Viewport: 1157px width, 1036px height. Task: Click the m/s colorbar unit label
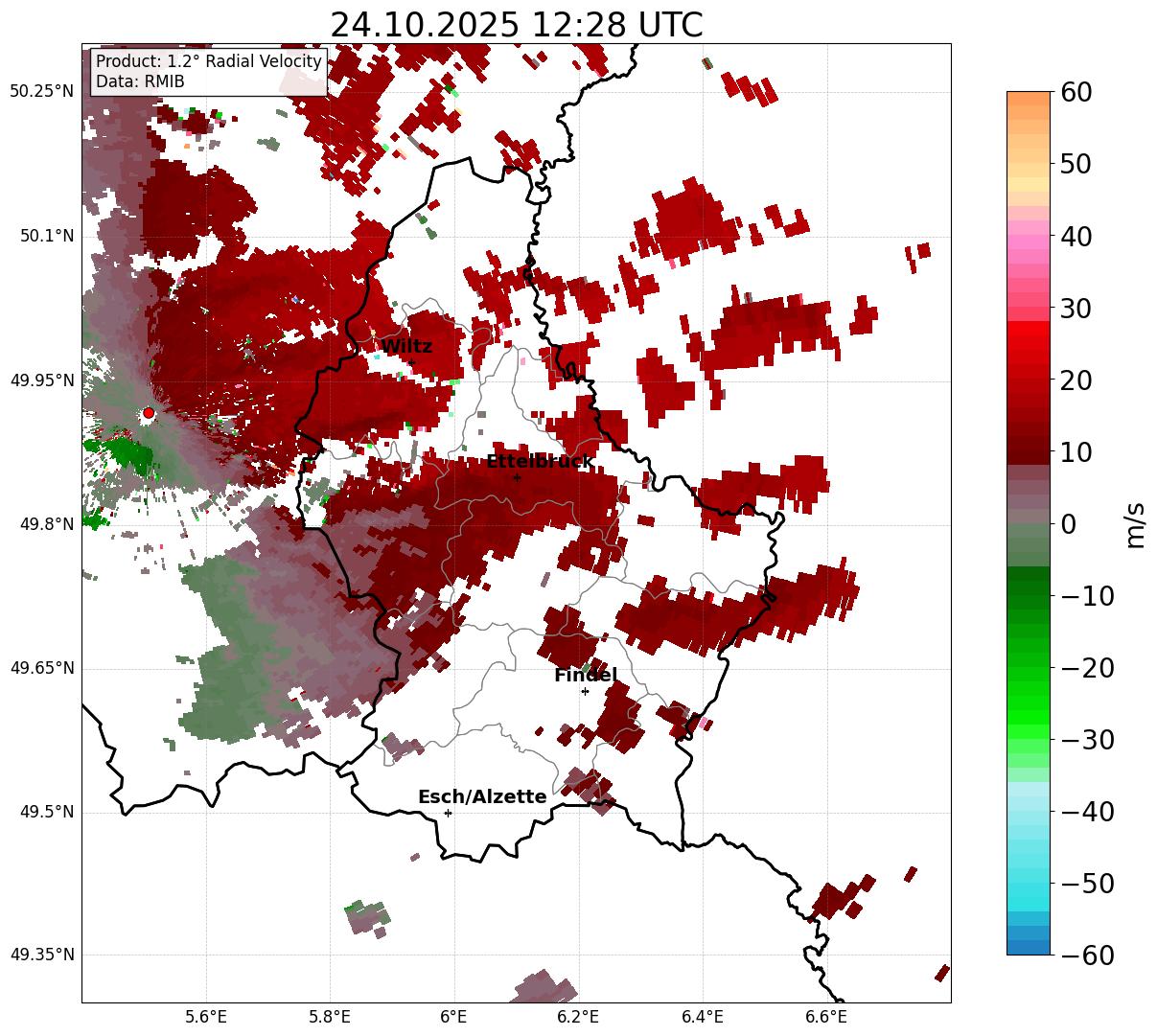(x=1135, y=523)
